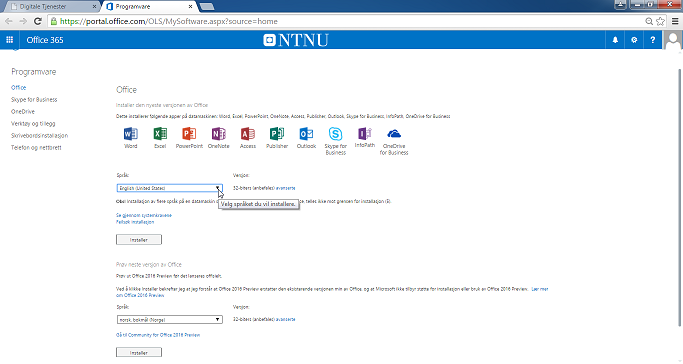Click the Outlook app icon

click(x=306, y=134)
